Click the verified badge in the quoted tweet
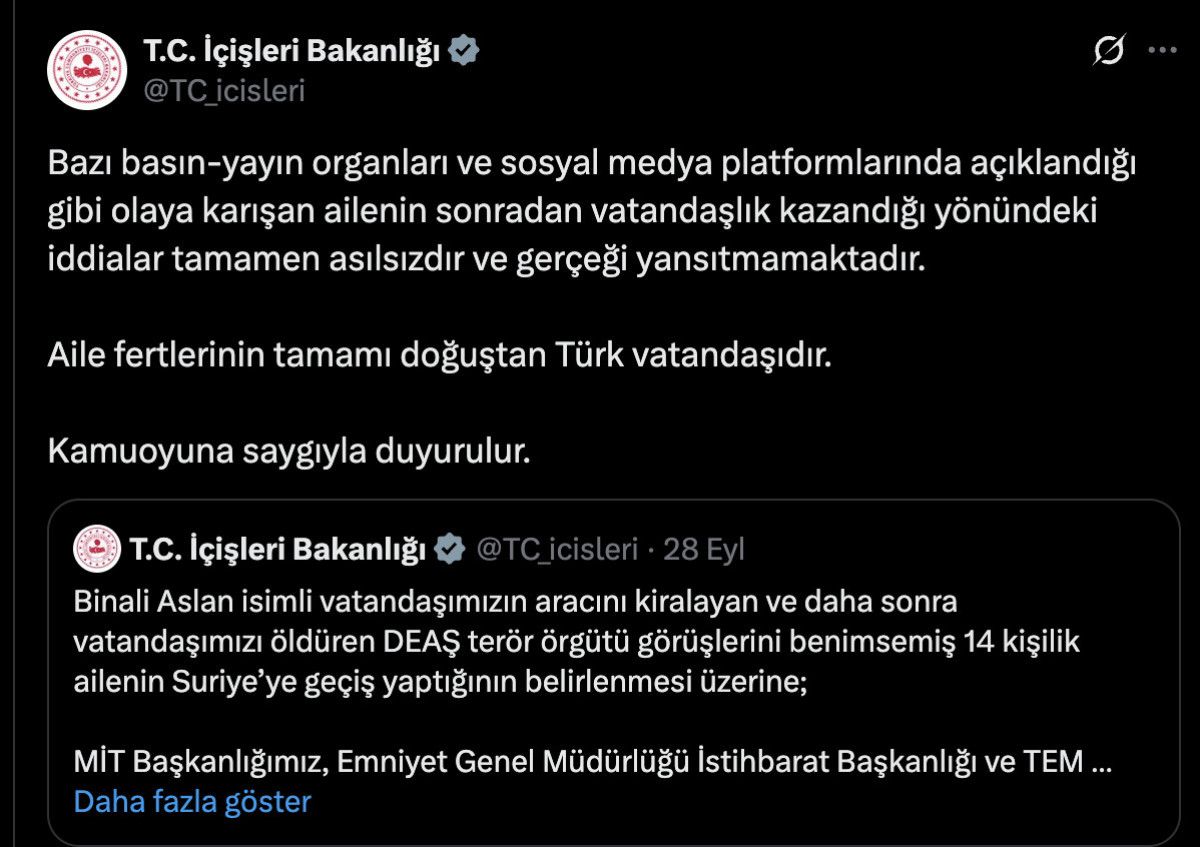This screenshot has height=847, width=1200. (x=450, y=548)
